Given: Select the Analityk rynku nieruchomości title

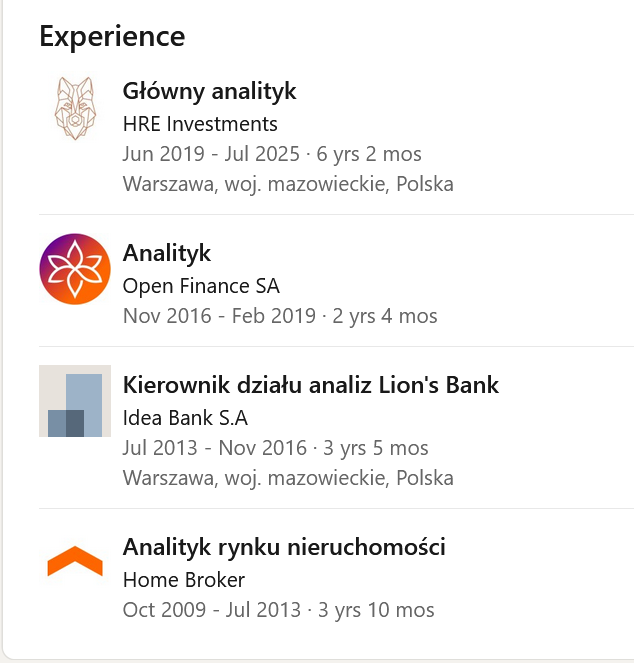Looking at the screenshot, I should (x=284, y=547).
